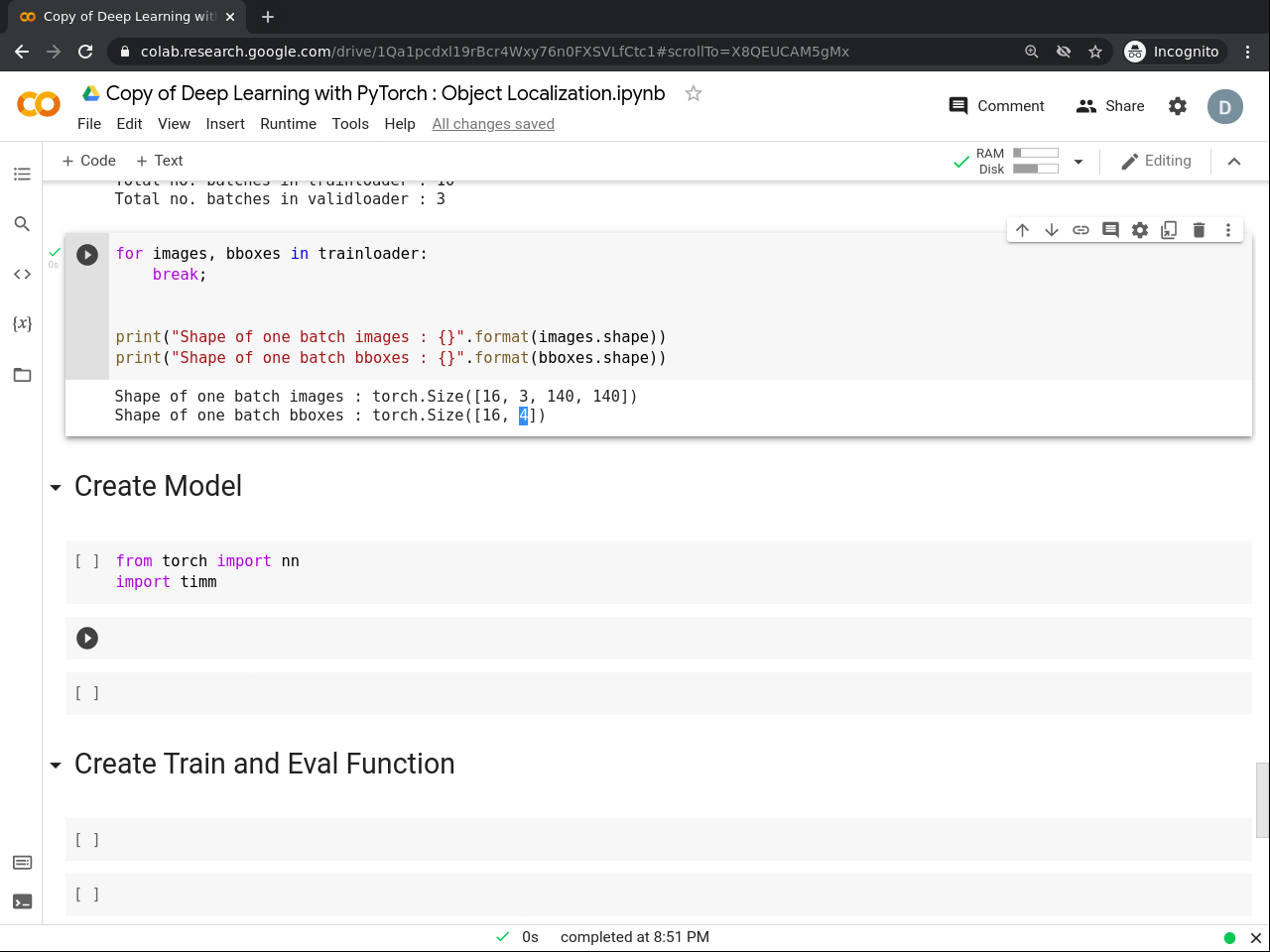Open the Tools menu
The width and height of the screenshot is (1270, 952).
click(x=350, y=124)
